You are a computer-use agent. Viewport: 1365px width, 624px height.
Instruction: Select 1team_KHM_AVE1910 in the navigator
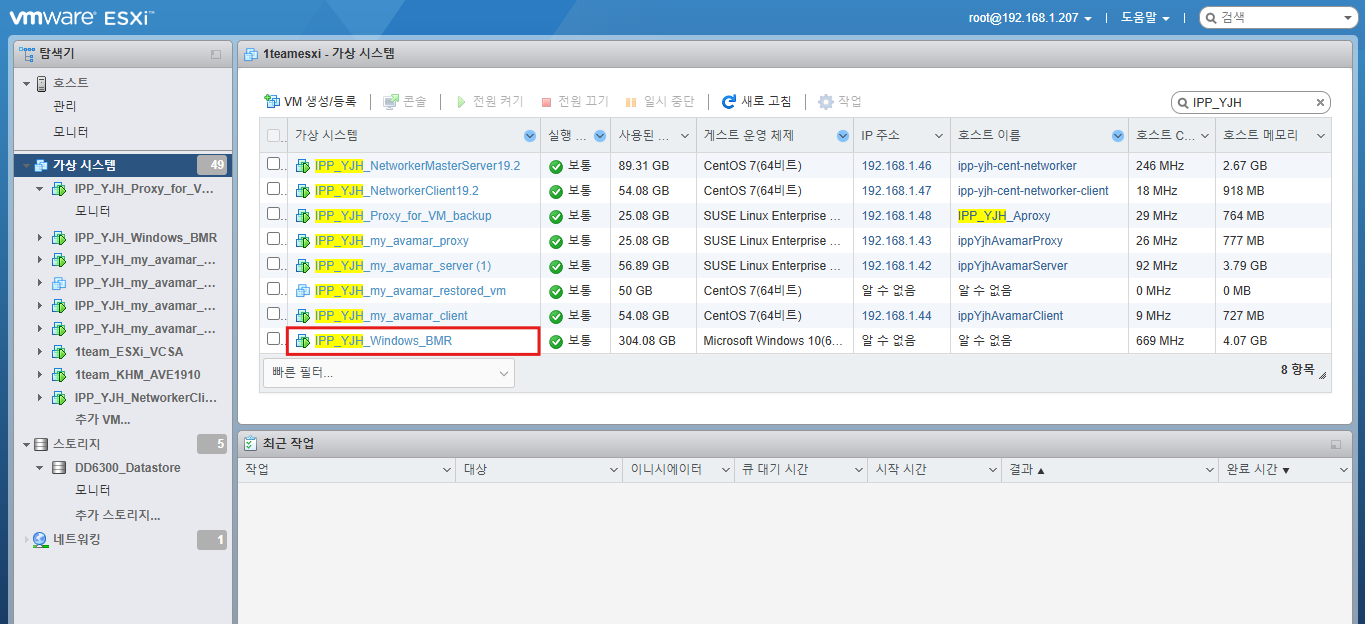click(x=138, y=375)
